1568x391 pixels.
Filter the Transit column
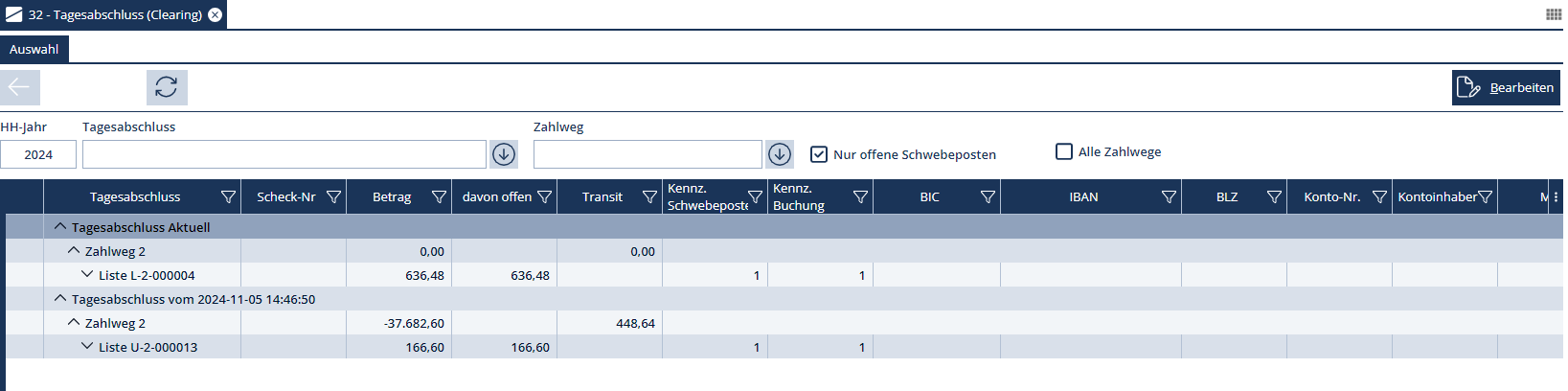(649, 197)
